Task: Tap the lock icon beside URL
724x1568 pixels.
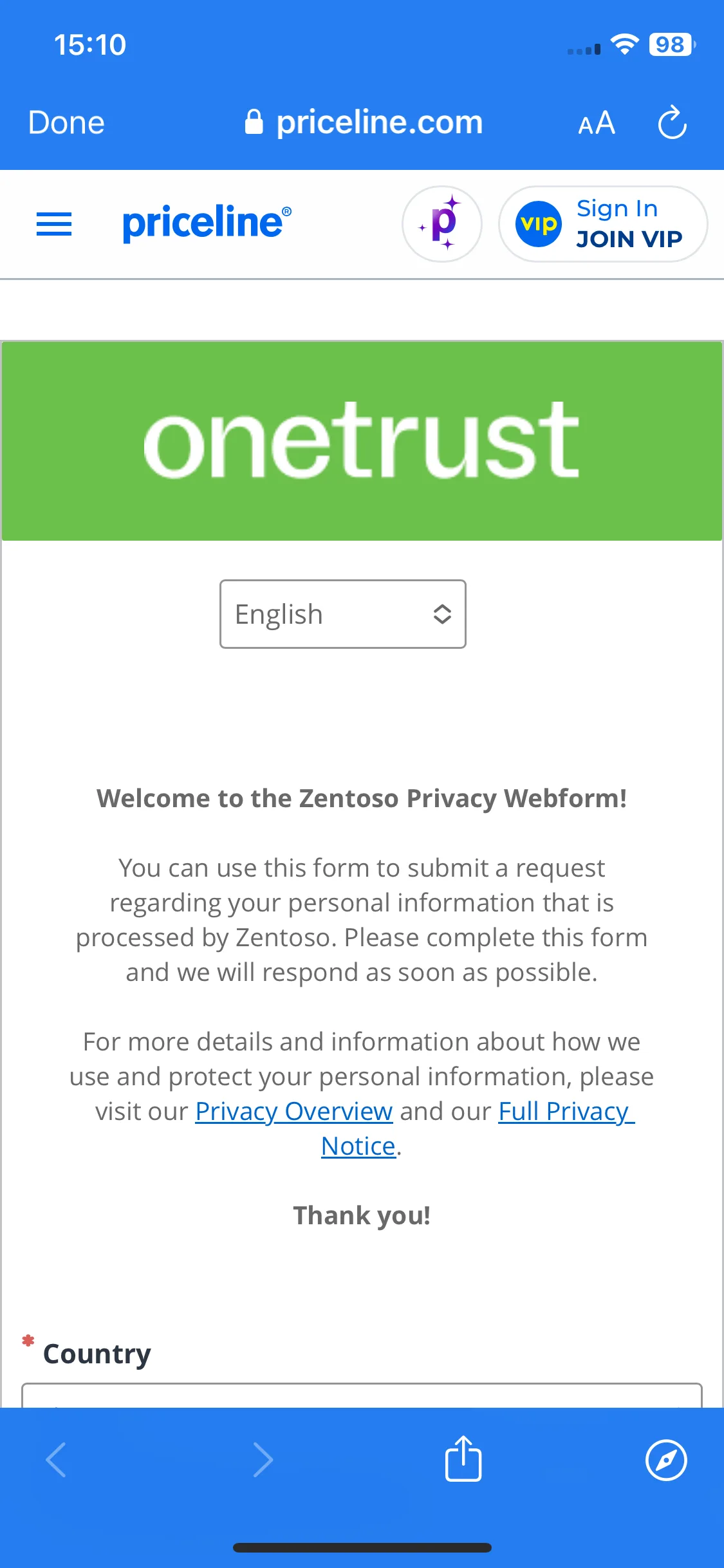Action: pyautogui.click(x=254, y=122)
